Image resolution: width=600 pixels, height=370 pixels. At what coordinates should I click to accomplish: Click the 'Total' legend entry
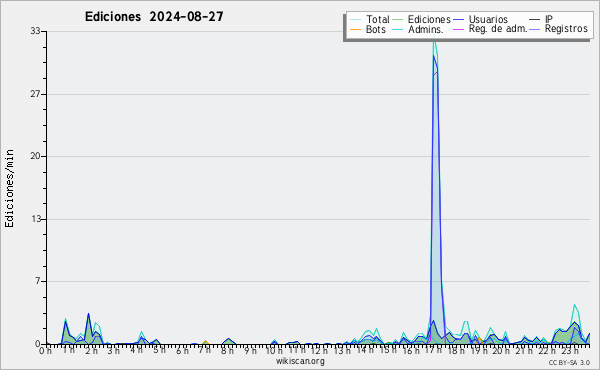point(378,19)
